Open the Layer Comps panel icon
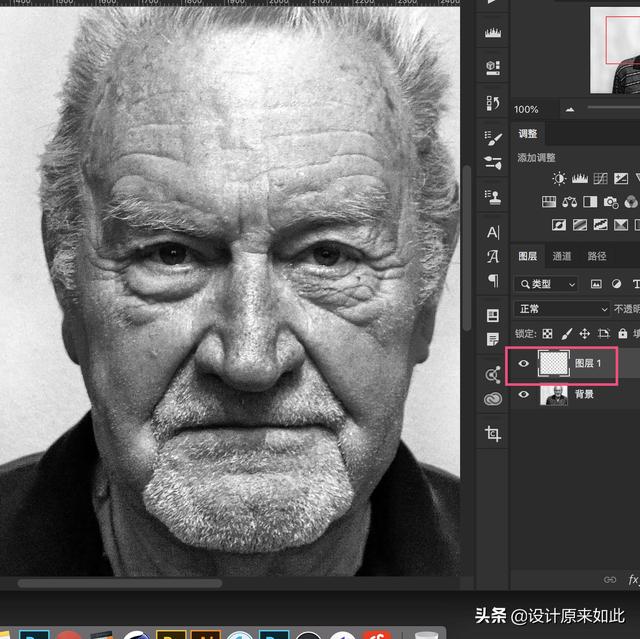Viewport: 640px width, 639px height. tap(493, 315)
